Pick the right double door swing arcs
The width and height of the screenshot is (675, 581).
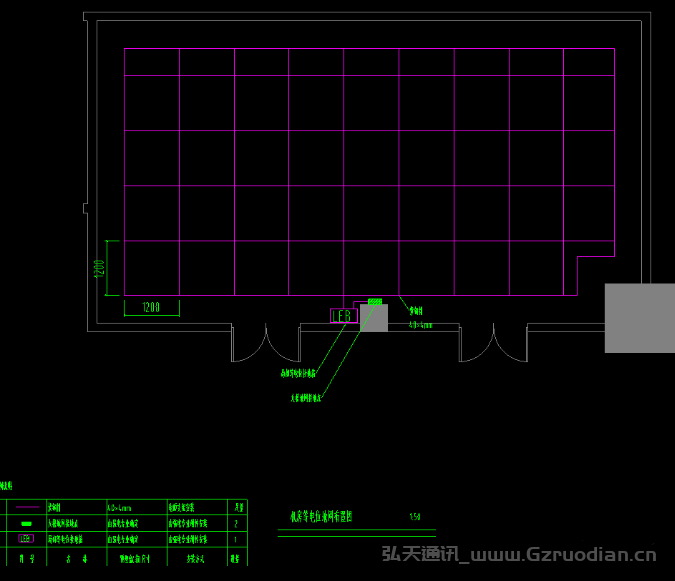pos(493,343)
